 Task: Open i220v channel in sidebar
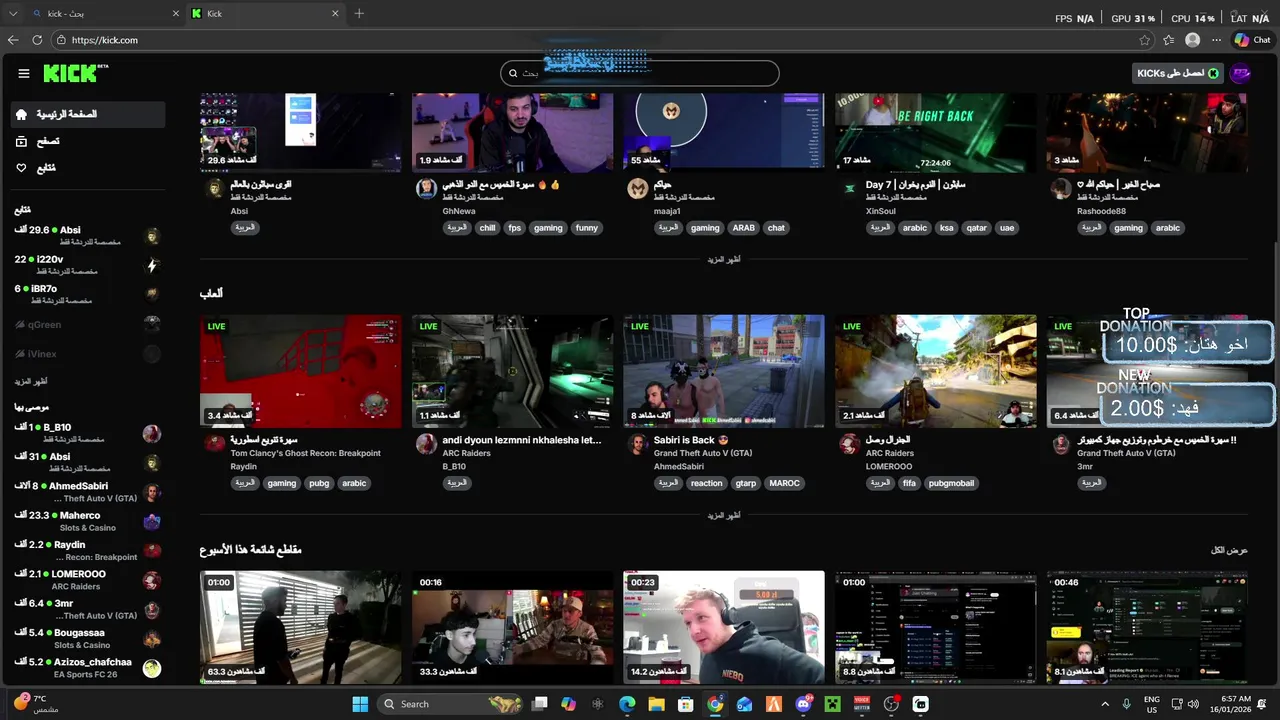[x=88, y=265]
